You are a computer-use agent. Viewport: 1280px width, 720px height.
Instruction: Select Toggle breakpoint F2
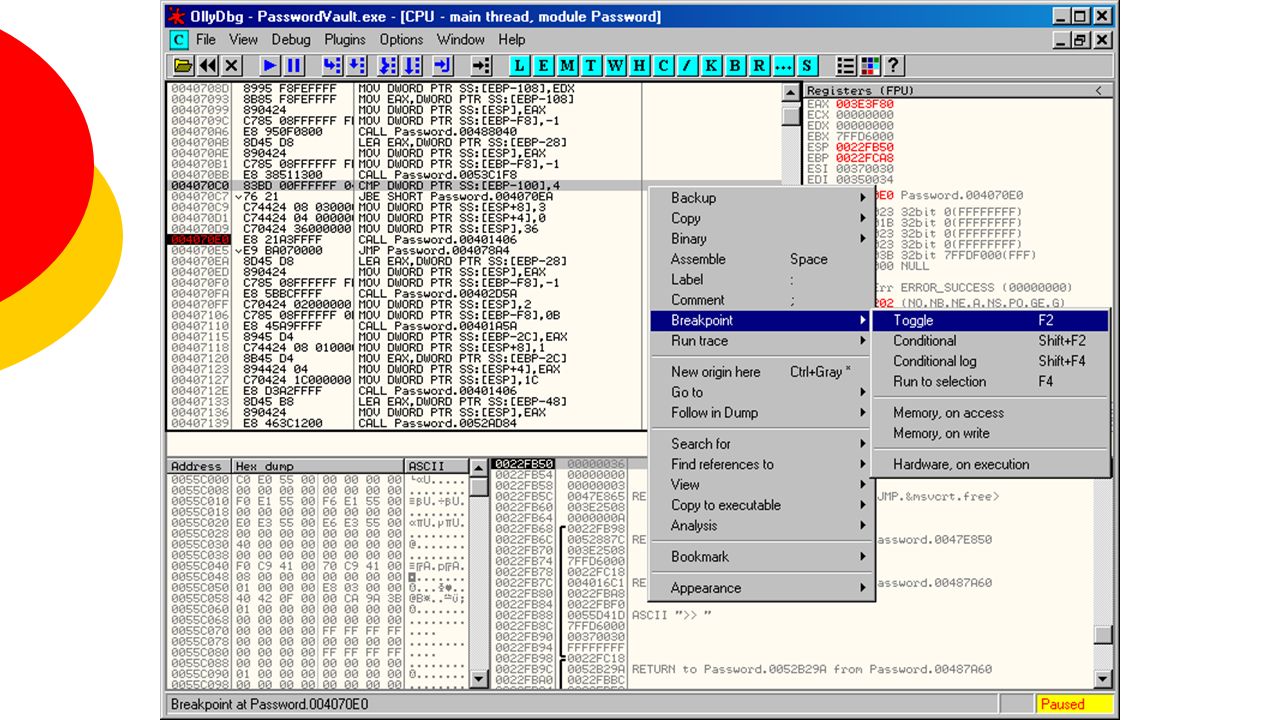990,320
